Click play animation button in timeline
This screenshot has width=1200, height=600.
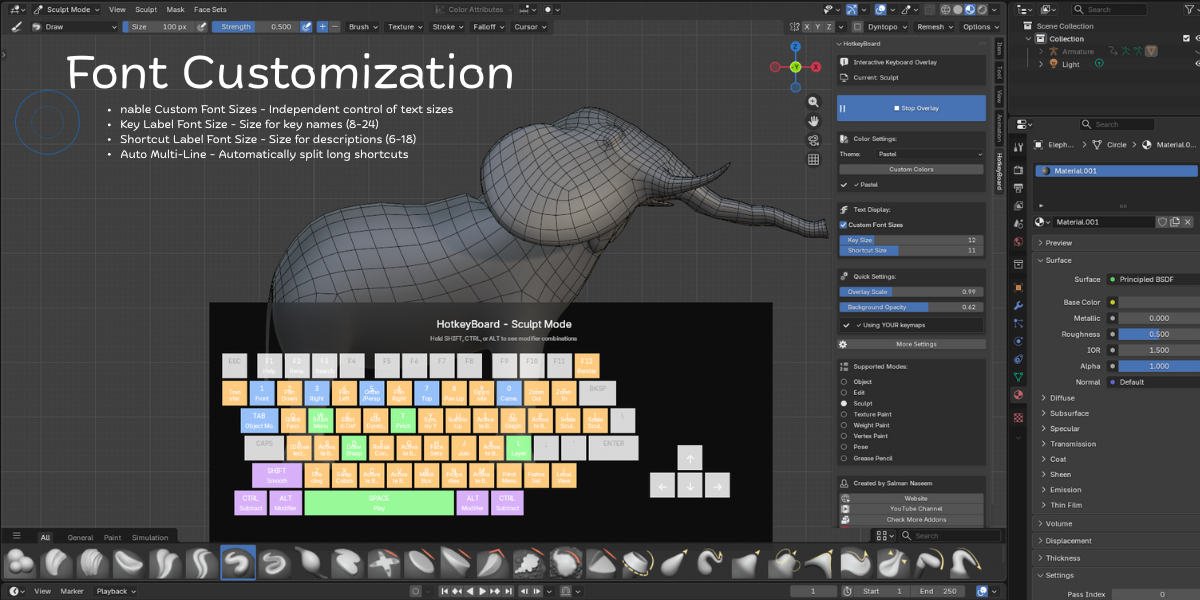(x=483, y=591)
